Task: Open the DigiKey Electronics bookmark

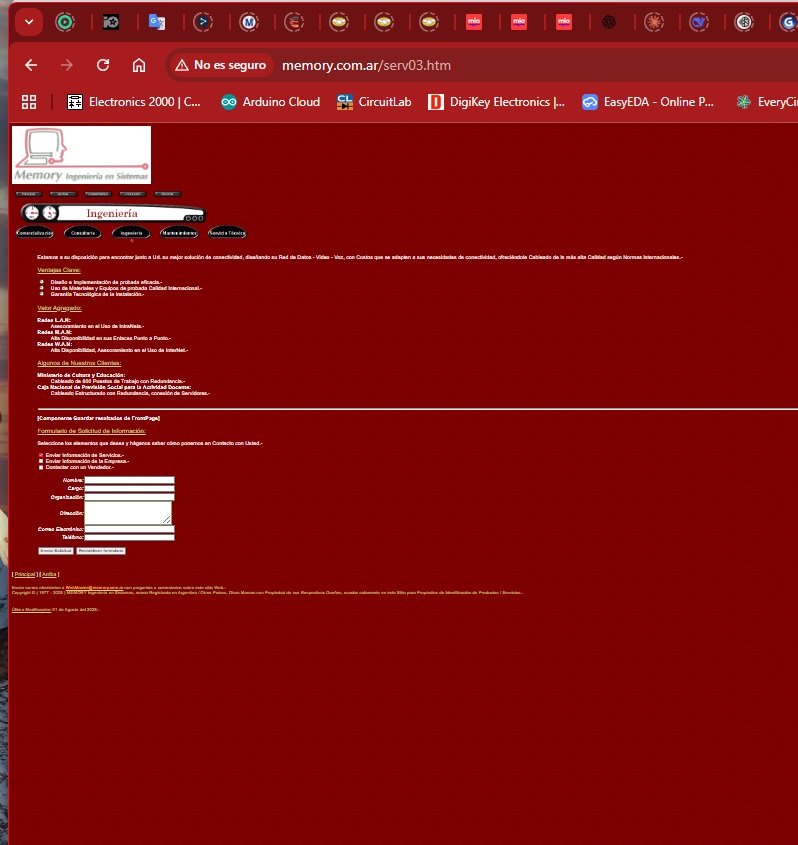Action: pyautogui.click(x=496, y=102)
